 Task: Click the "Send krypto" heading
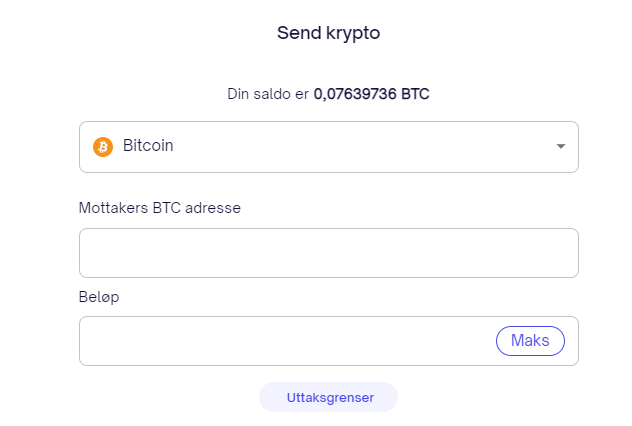click(329, 33)
